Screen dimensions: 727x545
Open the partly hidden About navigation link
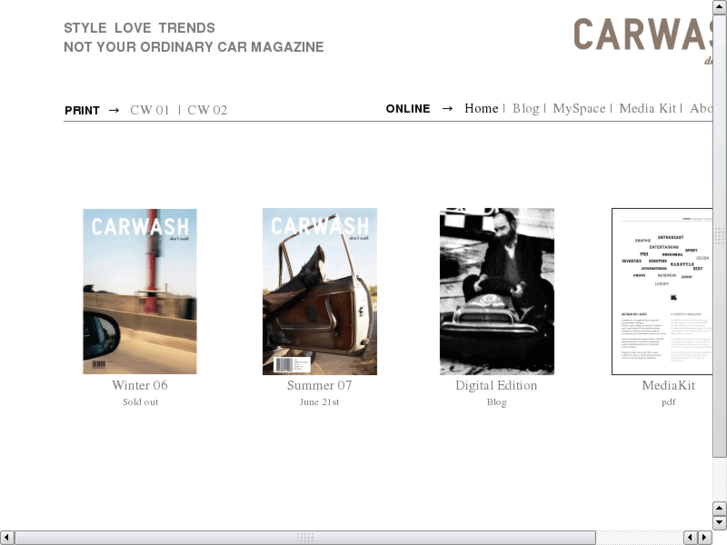tap(701, 109)
